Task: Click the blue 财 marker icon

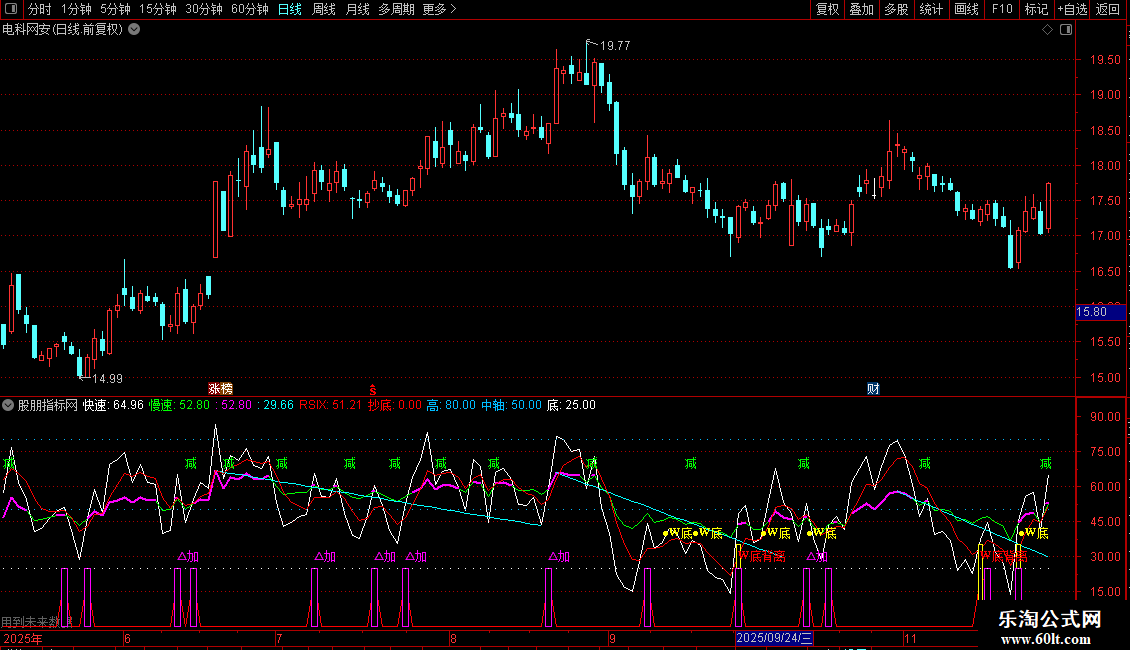Action: point(873,388)
